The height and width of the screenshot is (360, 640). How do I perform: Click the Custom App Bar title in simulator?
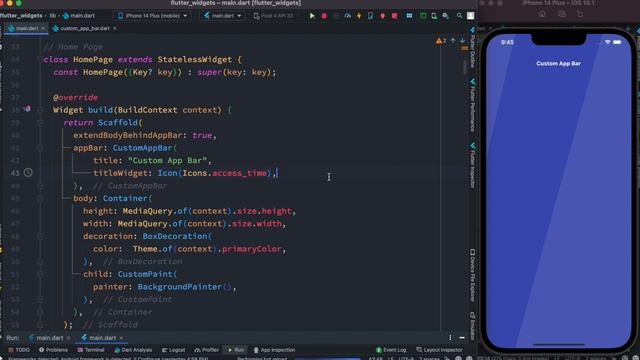[x=558, y=64]
